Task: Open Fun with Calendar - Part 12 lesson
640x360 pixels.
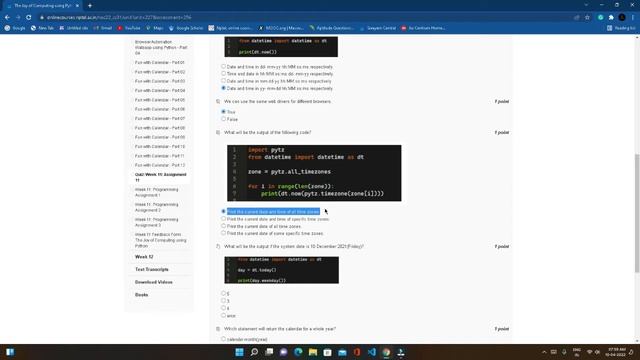Action: tap(160, 165)
